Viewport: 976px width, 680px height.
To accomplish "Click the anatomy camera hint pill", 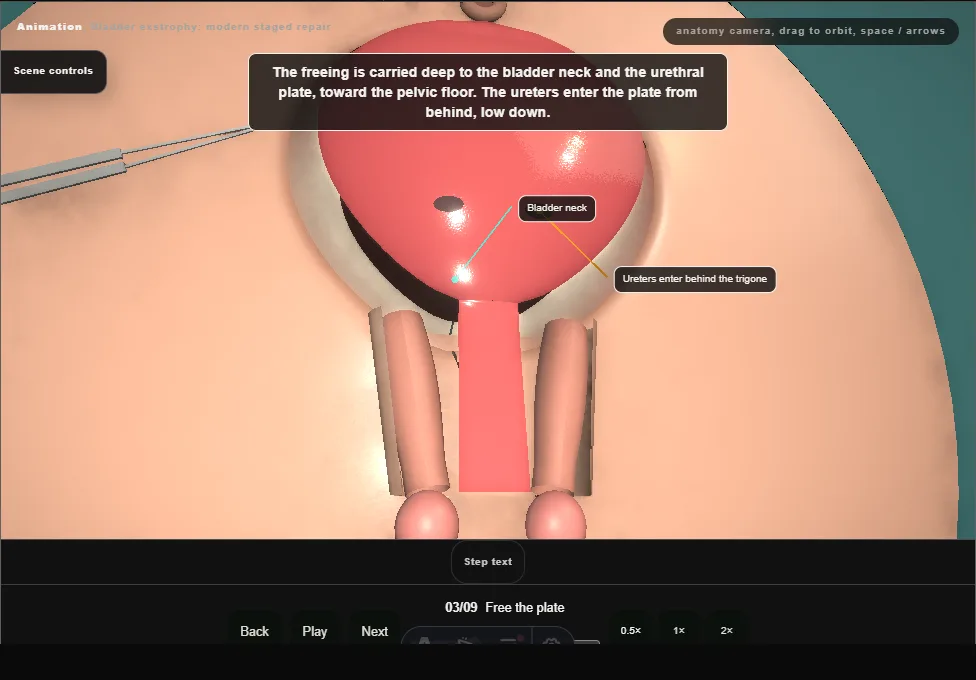I will point(810,31).
